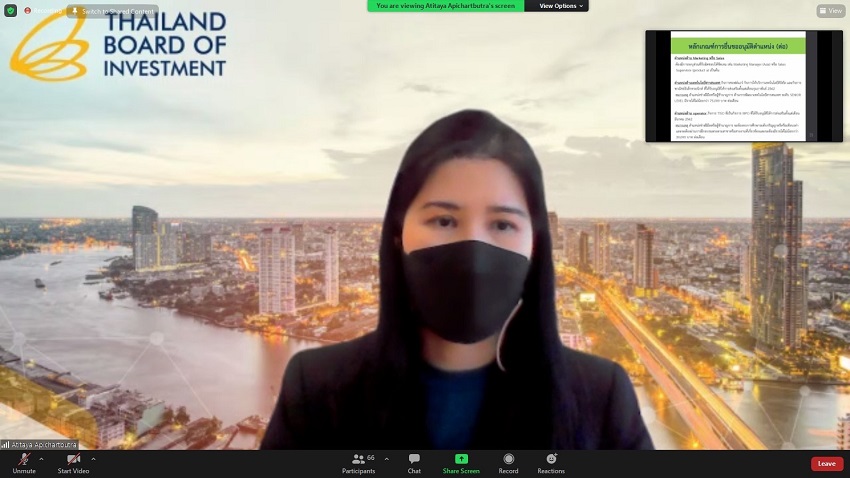850x478 pixels.
Task: Open View Options dropdown
Action: [561, 6]
